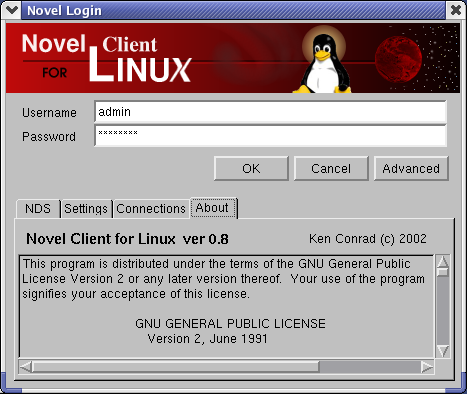
Task: Click the 'Password' label
Action: pyautogui.click(x=49, y=137)
